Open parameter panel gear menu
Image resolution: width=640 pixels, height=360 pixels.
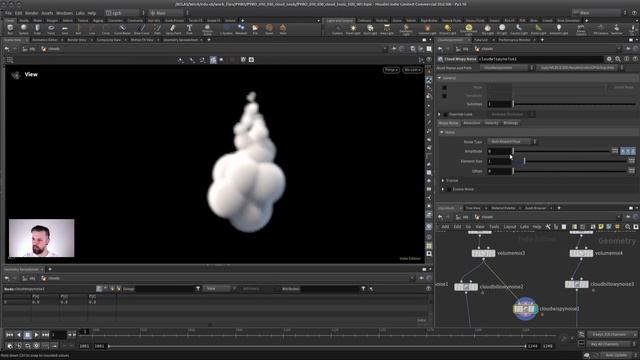pos(609,59)
